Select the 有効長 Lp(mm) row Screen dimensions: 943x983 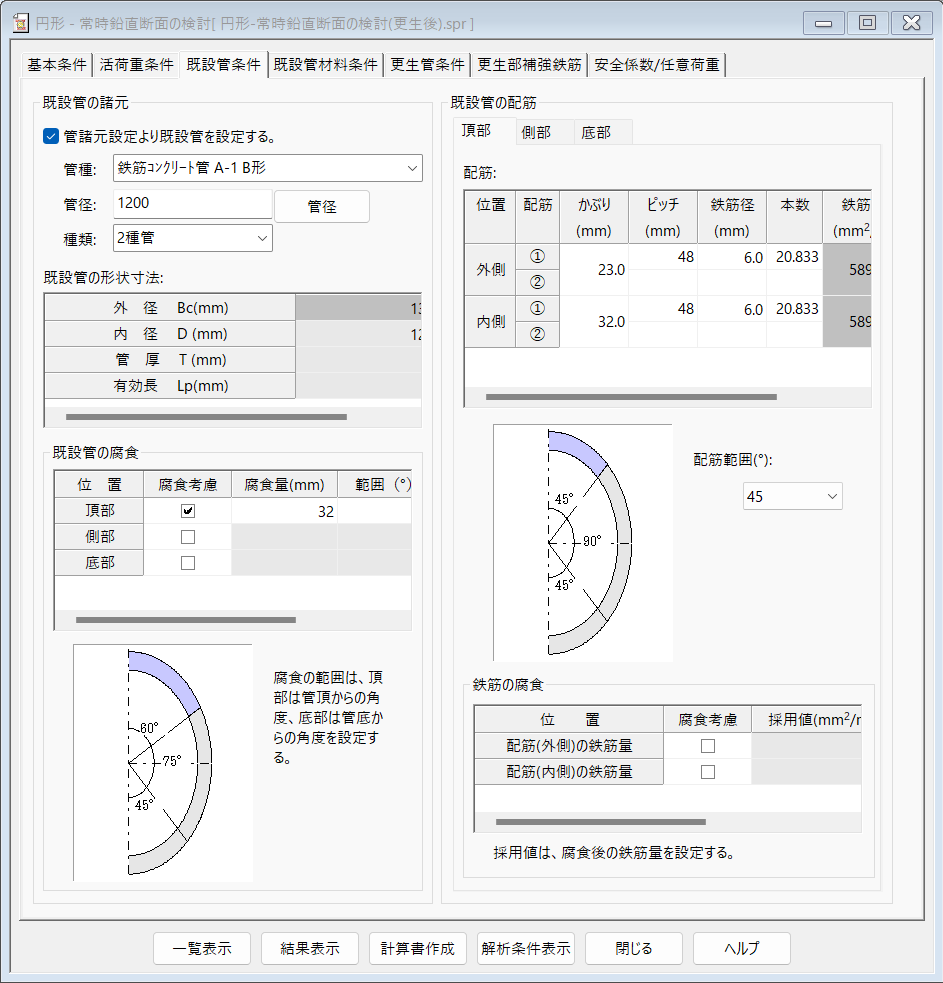(x=233, y=386)
